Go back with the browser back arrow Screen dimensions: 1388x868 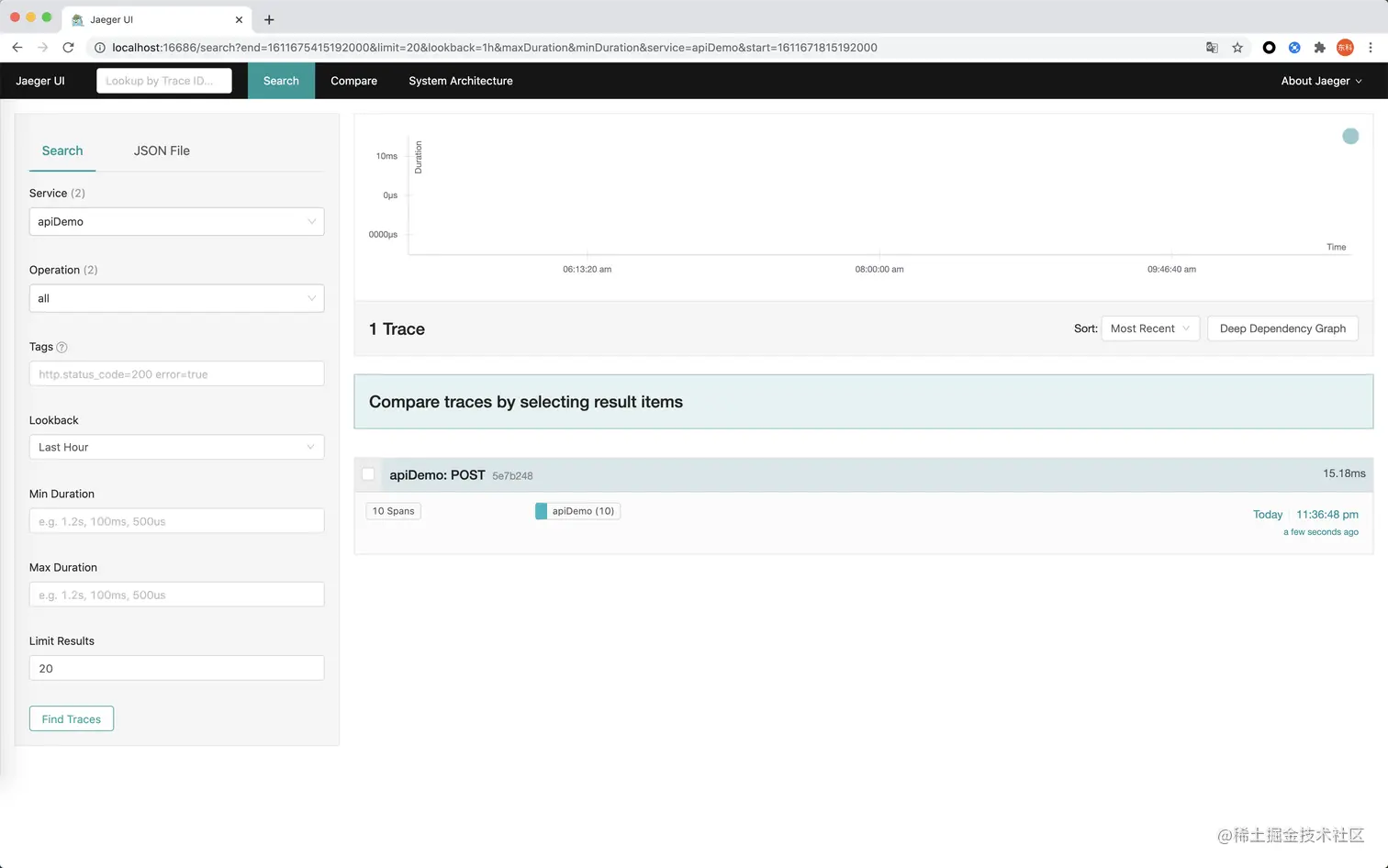click(17, 47)
